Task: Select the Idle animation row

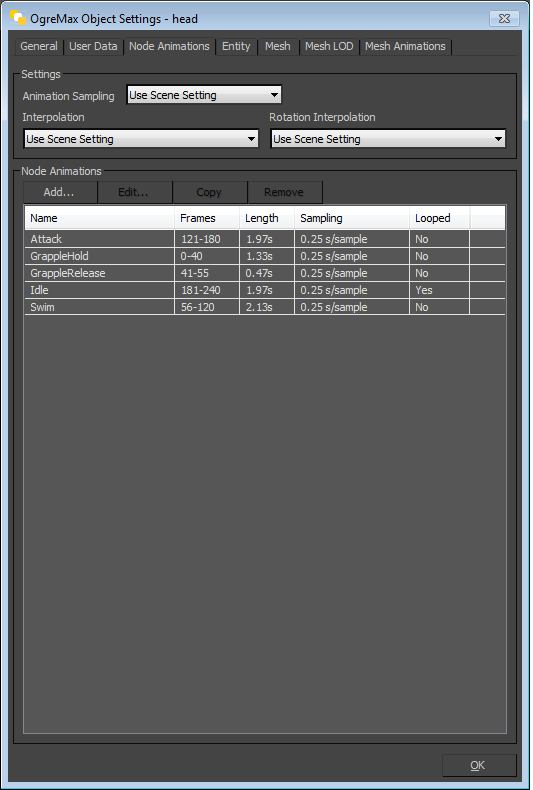Action: (265, 290)
